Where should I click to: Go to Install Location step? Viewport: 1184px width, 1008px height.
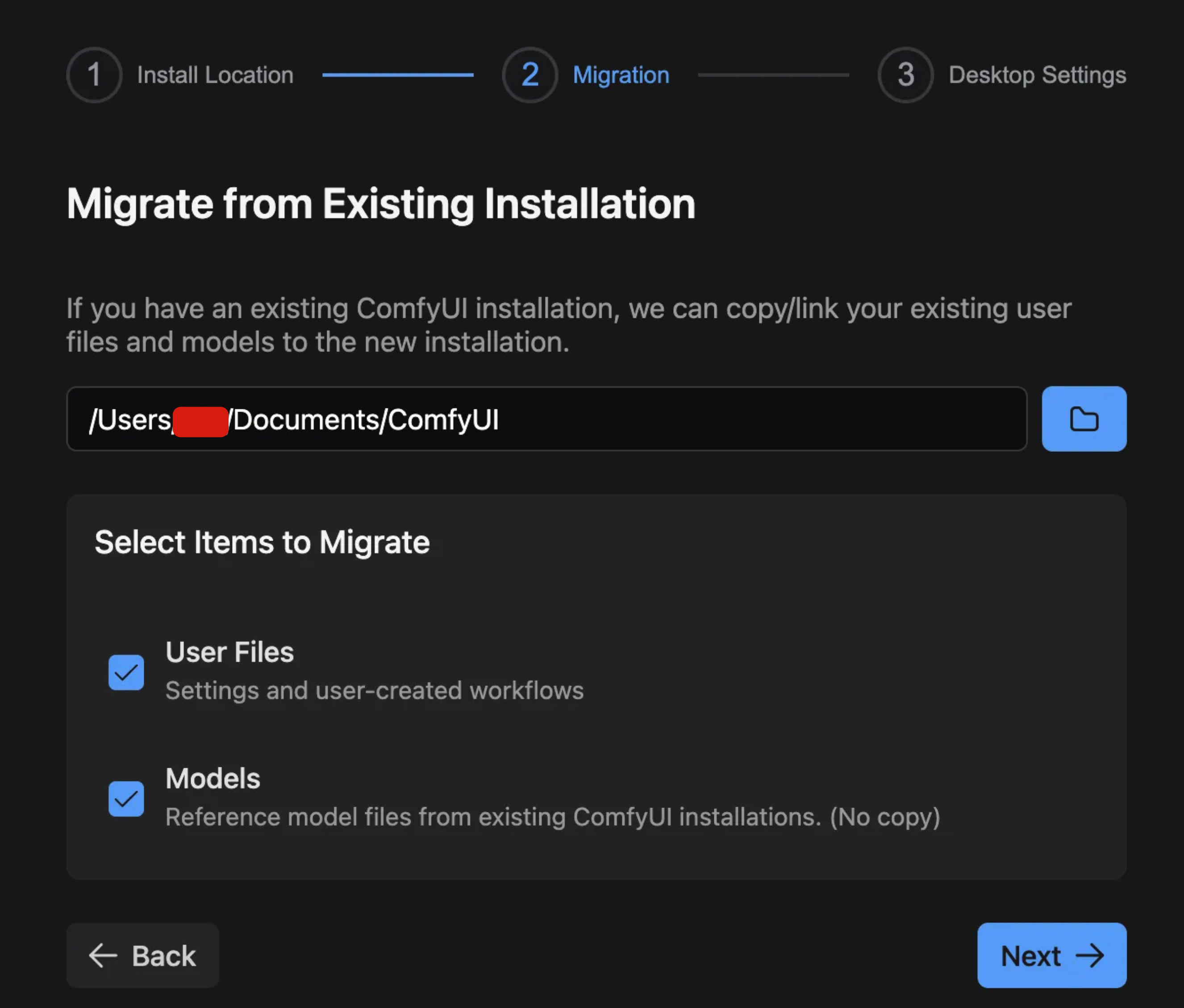click(x=215, y=75)
